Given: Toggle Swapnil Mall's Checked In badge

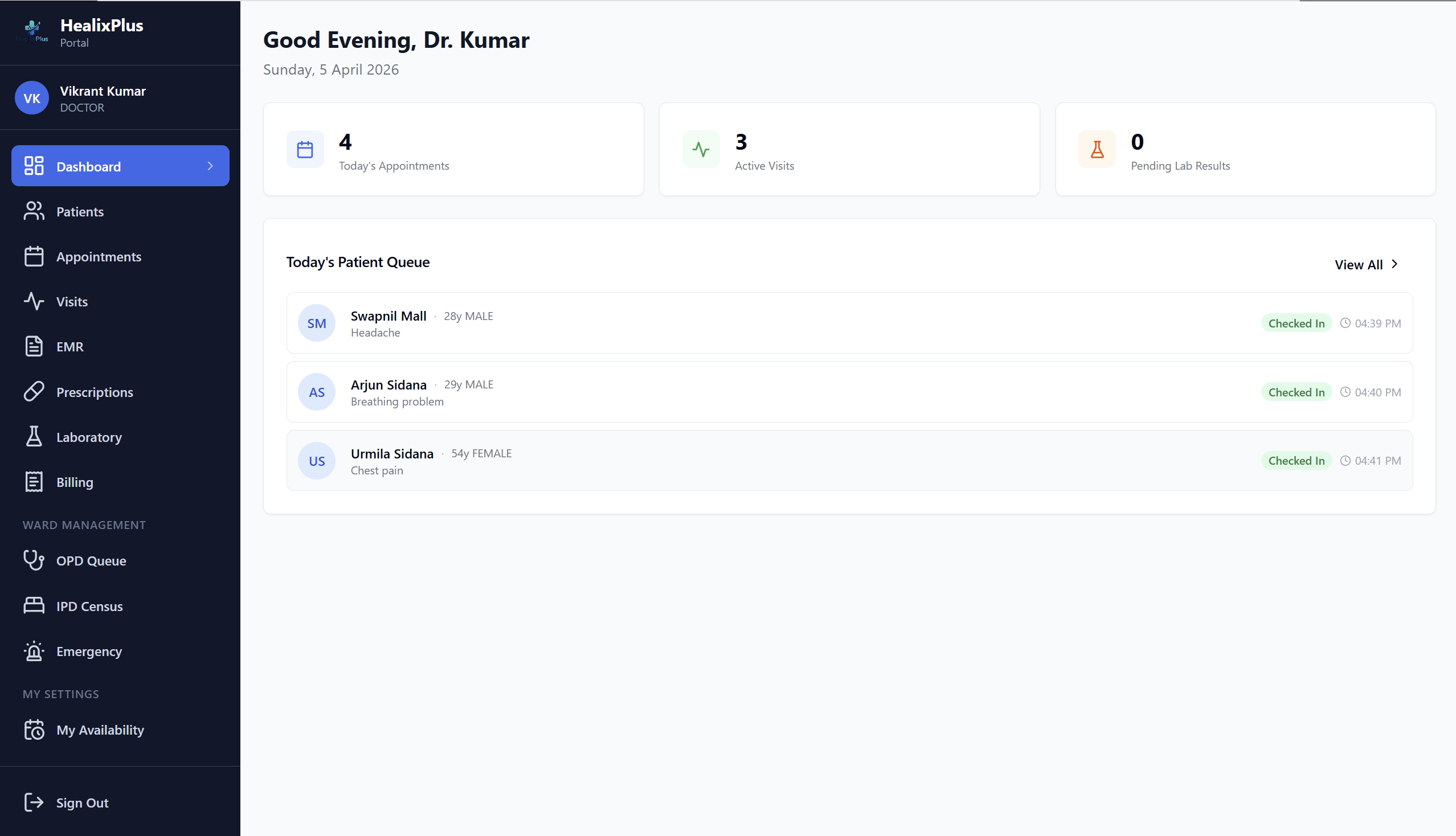Looking at the screenshot, I should [x=1297, y=323].
